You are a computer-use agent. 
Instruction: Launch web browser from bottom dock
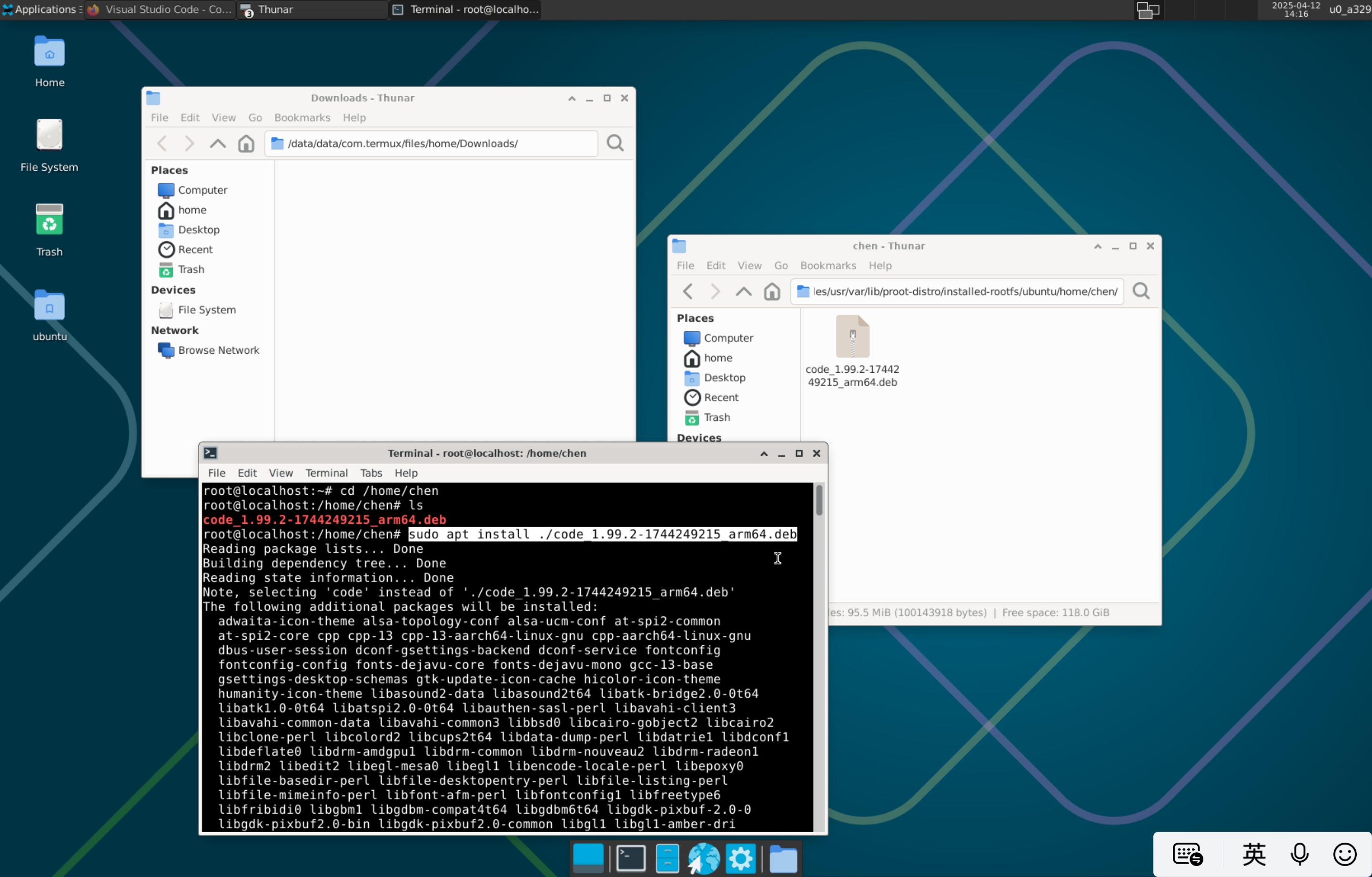click(704, 858)
